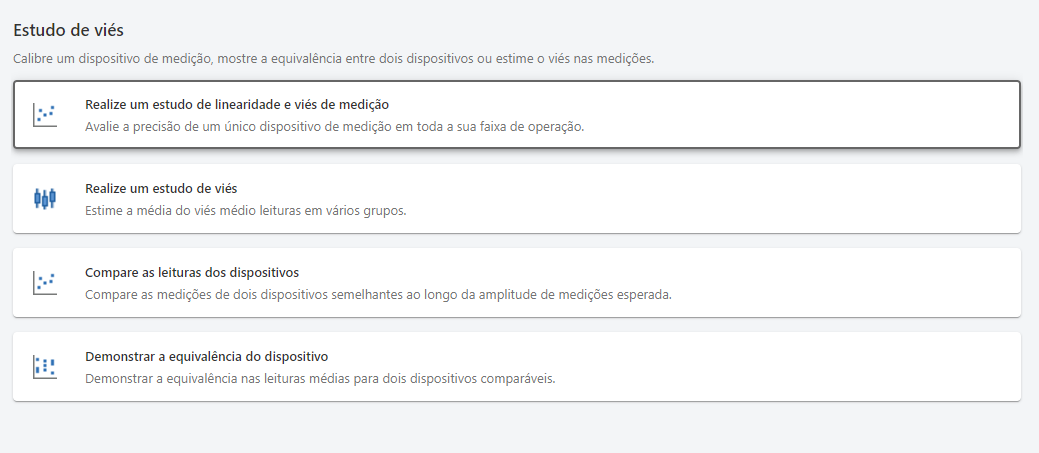Click the dot-grid icon for device equivalence
Image resolution: width=1039 pixels, height=453 pixels.
pos(44,366)
